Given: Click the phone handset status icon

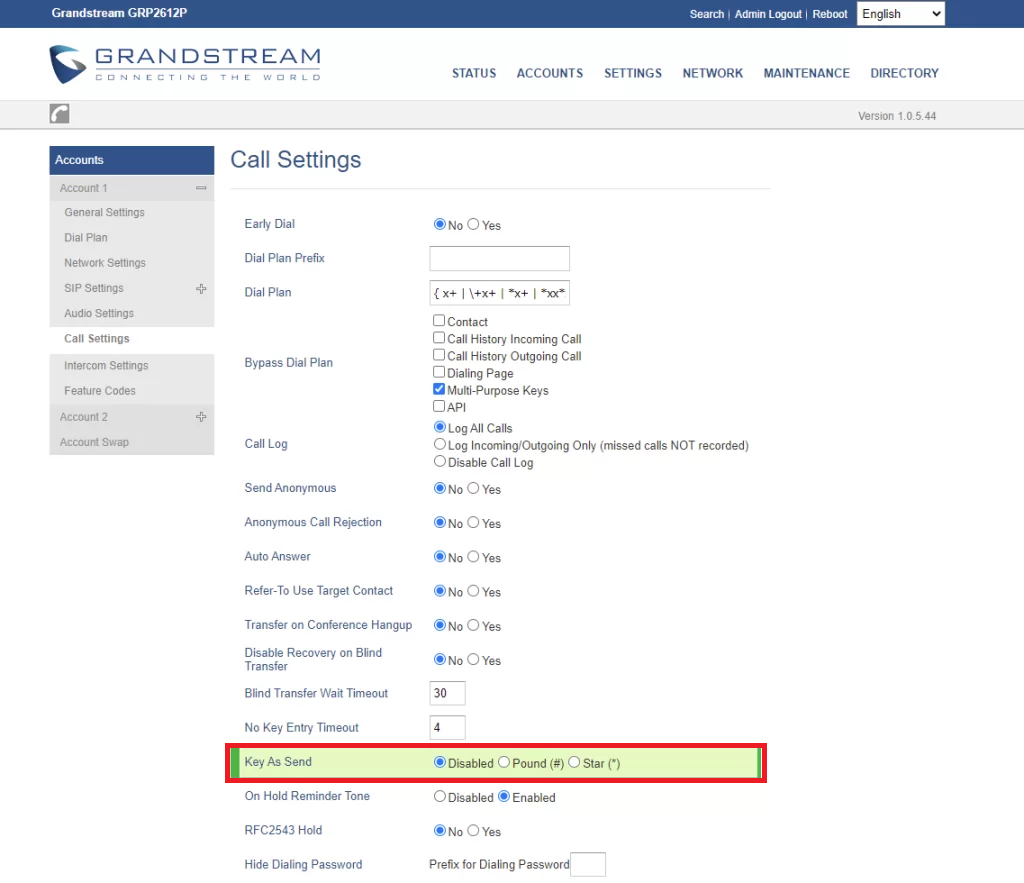Looking at the screenshot, I should tap(60, 114).
